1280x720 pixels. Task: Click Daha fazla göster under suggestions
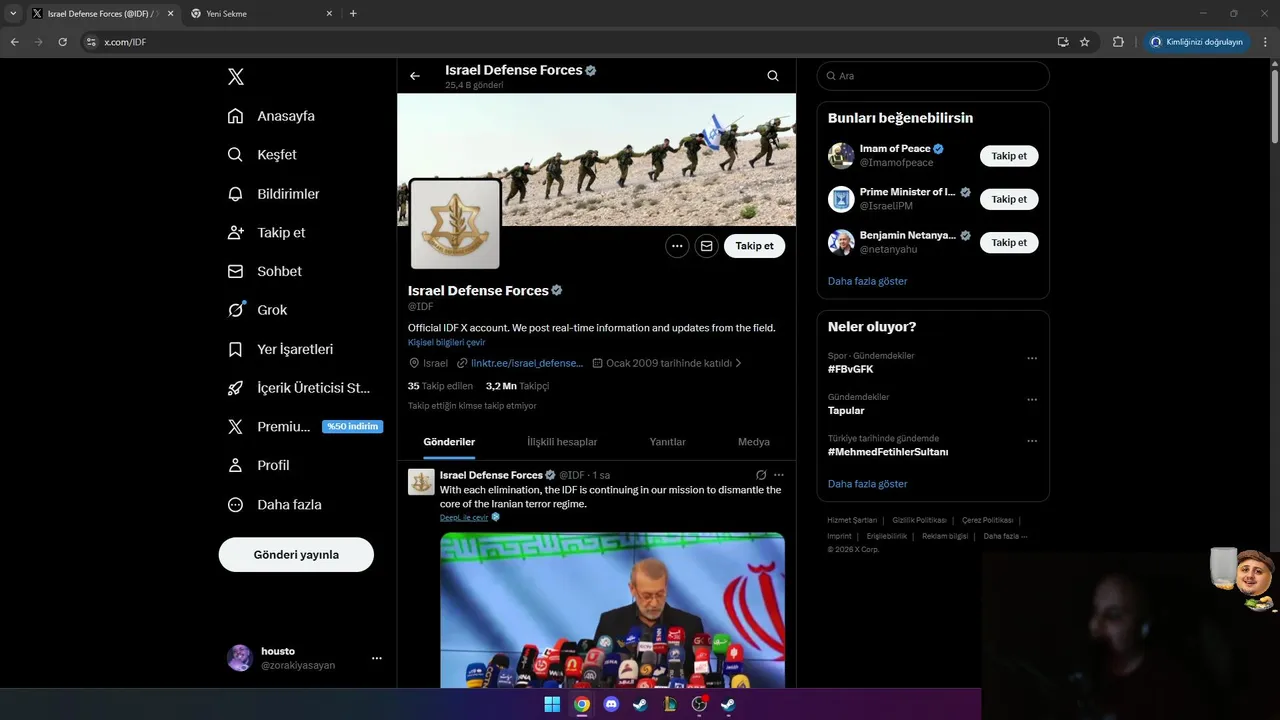[x=867, y=281]
